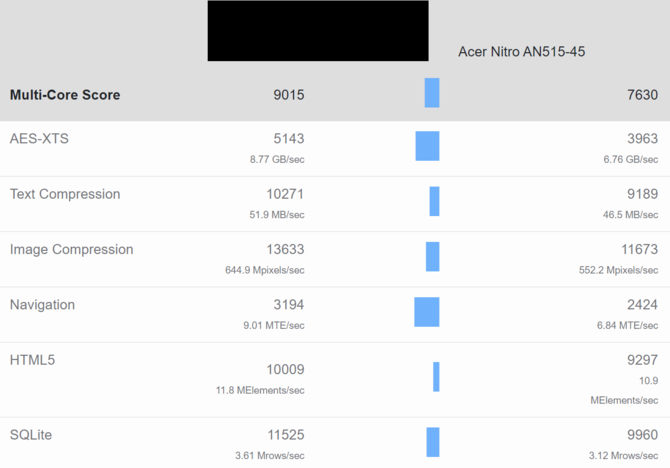Select the Image Compression row label
This screenshot has height=468, width=670.
point(72,250)
